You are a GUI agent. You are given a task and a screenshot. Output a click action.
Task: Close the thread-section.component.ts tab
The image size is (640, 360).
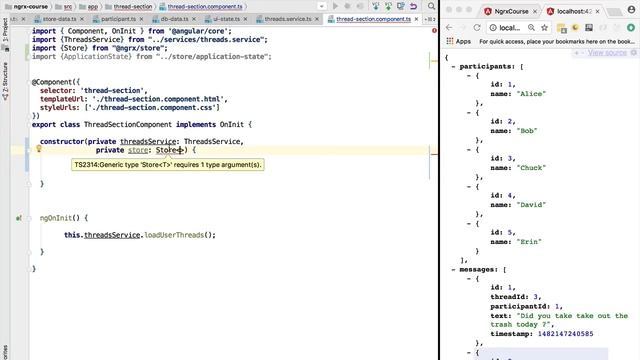(x=416, y=19)
